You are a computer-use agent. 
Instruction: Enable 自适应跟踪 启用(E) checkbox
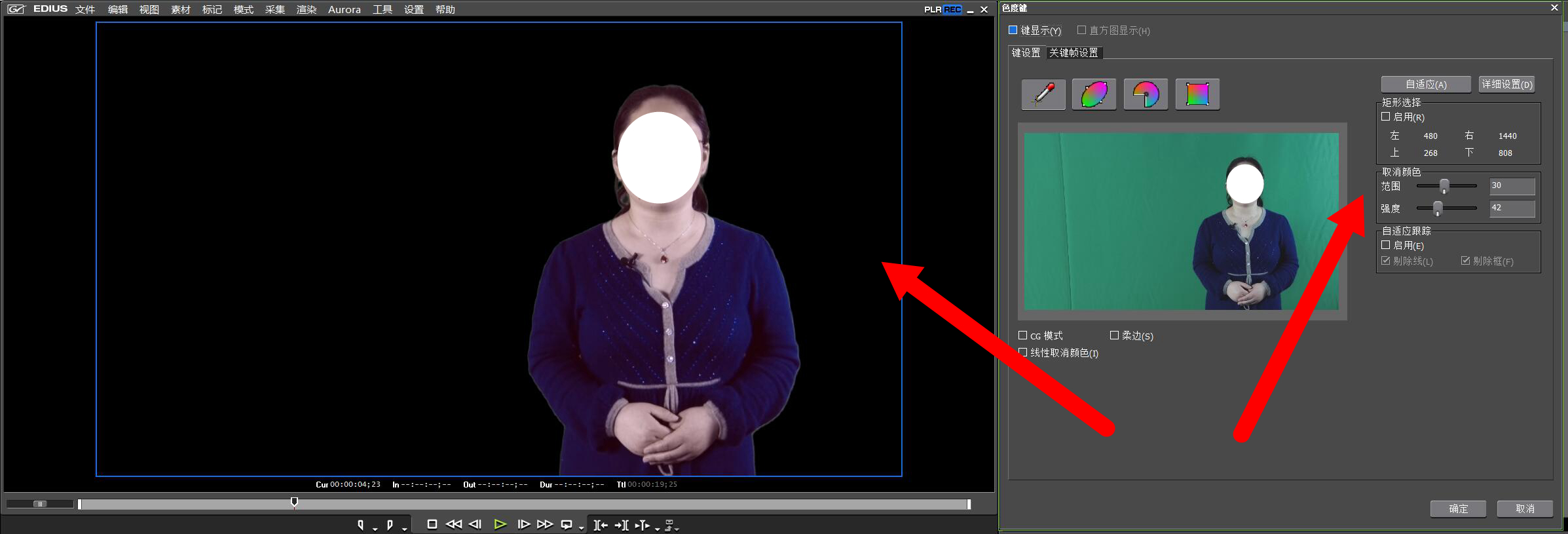point(1385,245)
